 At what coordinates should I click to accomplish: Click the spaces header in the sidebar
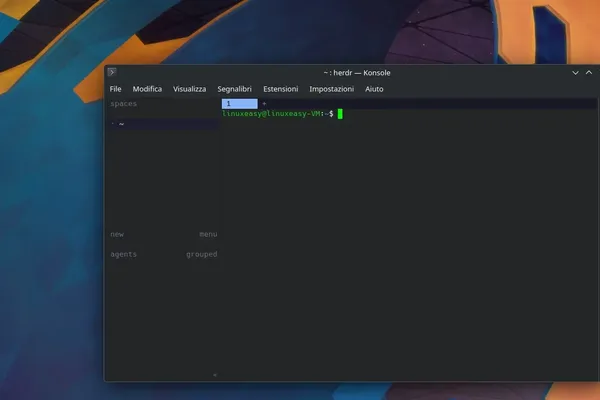[123, 104]
